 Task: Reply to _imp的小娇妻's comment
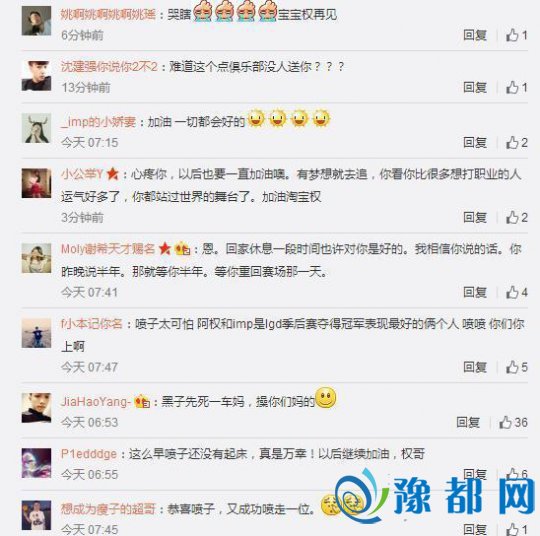(475, 143)
